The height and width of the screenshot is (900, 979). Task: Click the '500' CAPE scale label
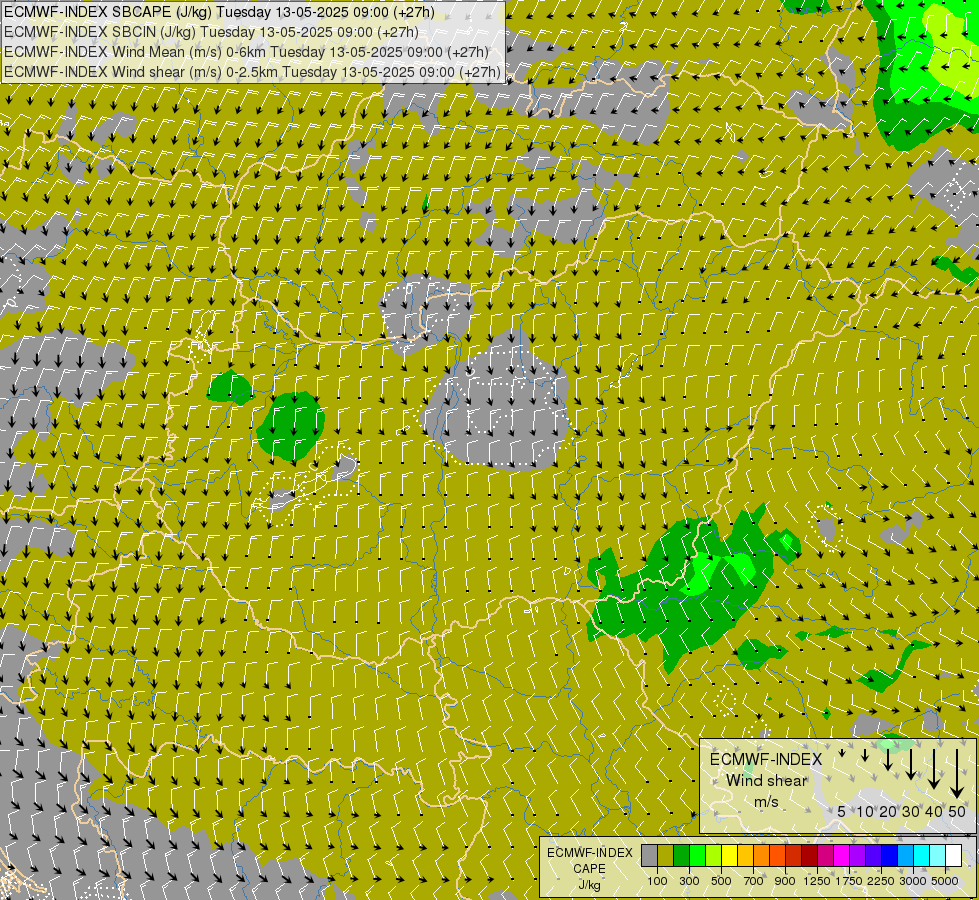click(721, 881)
